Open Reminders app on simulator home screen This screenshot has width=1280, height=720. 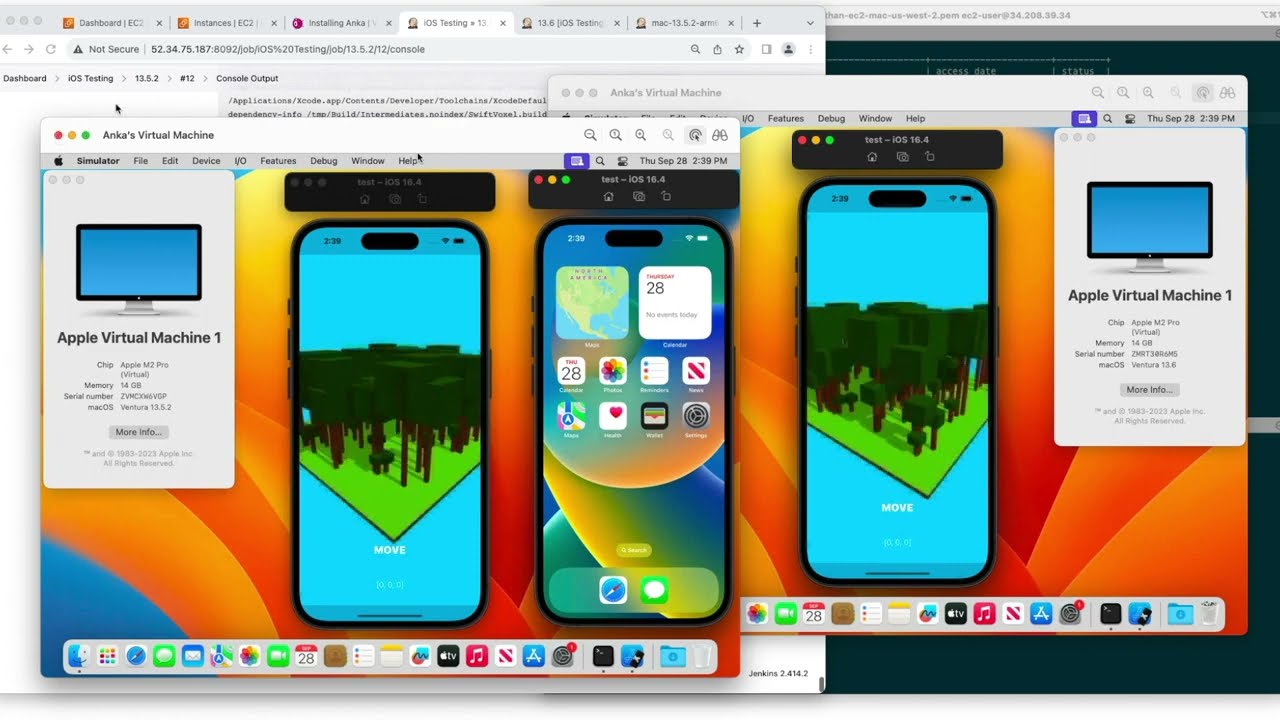point(654,372)
